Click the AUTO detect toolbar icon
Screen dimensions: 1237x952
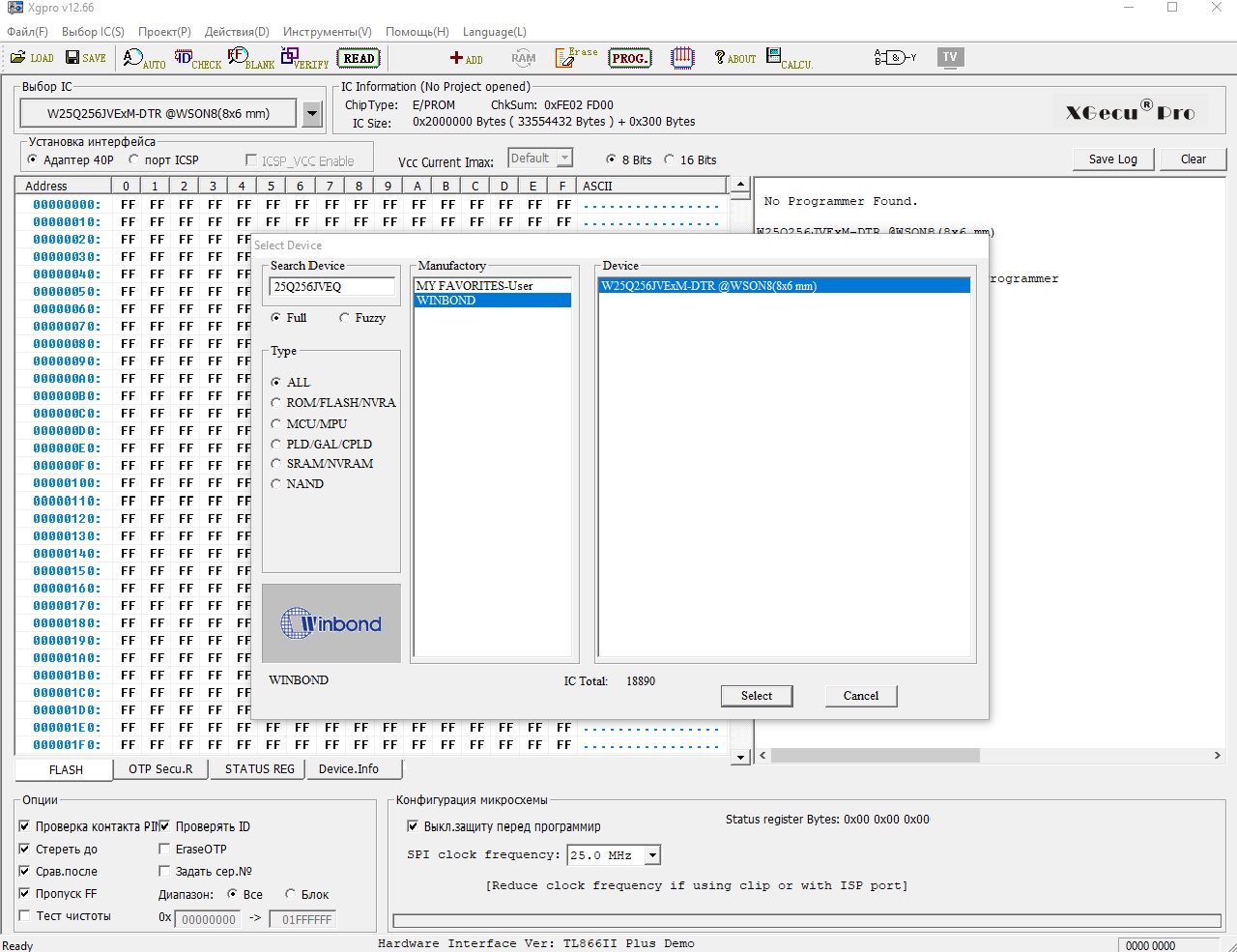(144, 59)
